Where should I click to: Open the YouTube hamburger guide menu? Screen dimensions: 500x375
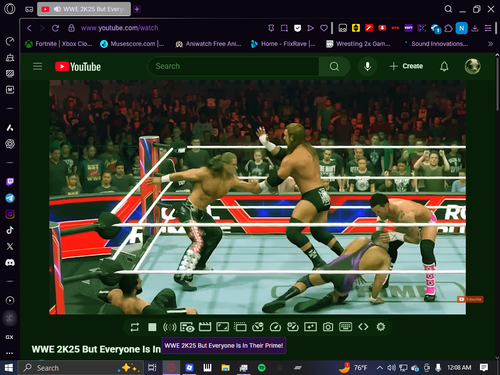click(x=37, y=66)
